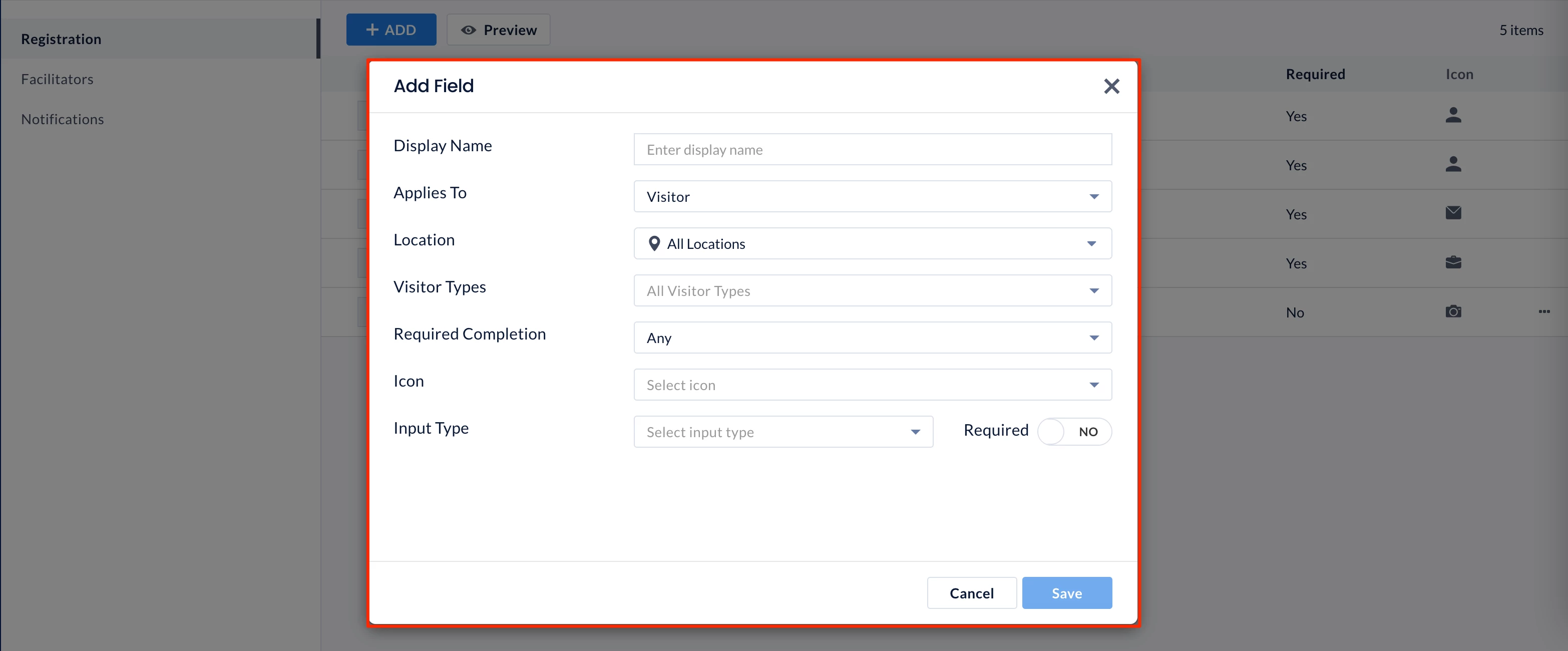Click the camera icon in the Icon column

tap(1452, 312)
